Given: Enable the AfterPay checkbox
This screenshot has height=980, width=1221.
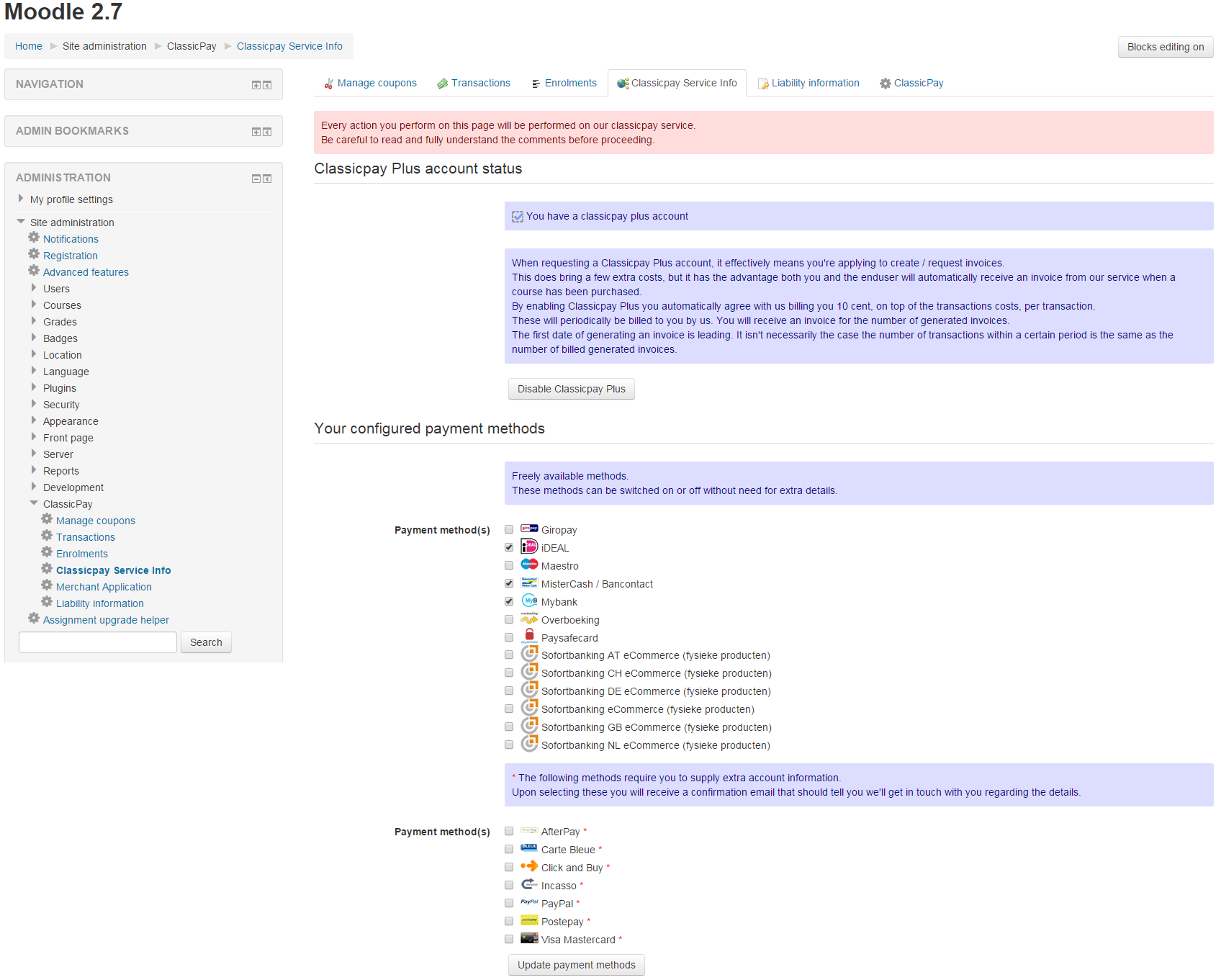Looking at the screenshot, I should click(509, 832).
